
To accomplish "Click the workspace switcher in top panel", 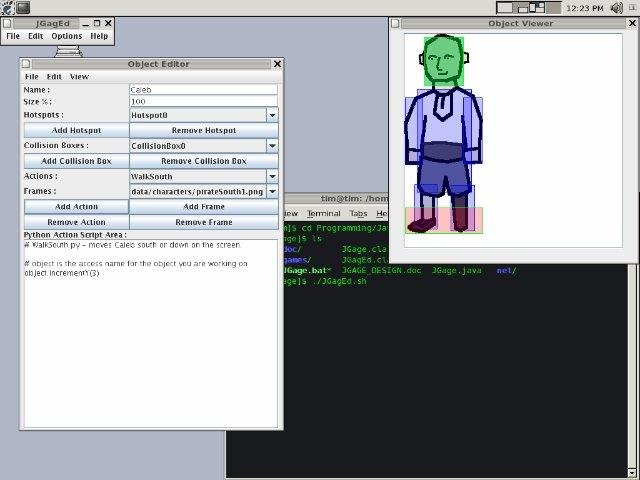I will pyautogui.click(x=529, y=7).
